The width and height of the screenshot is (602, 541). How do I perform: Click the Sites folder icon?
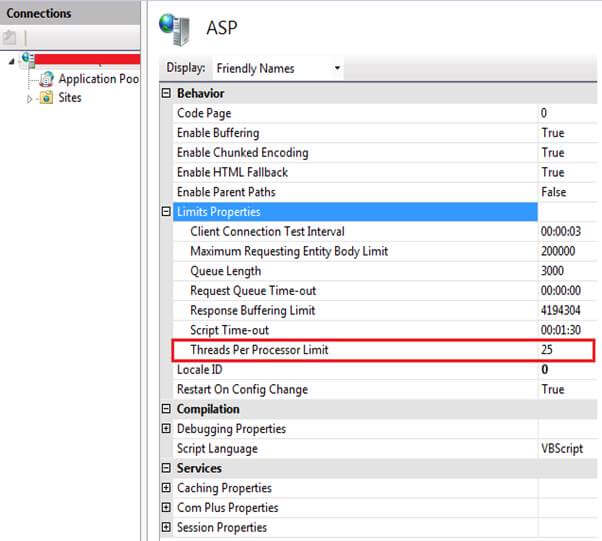click(x=46, y=98)
